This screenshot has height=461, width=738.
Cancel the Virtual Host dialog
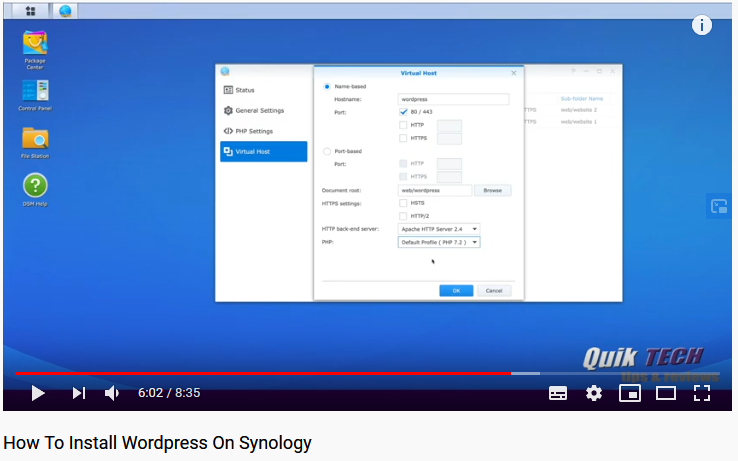pyautogui.click(x=494, y=291)
